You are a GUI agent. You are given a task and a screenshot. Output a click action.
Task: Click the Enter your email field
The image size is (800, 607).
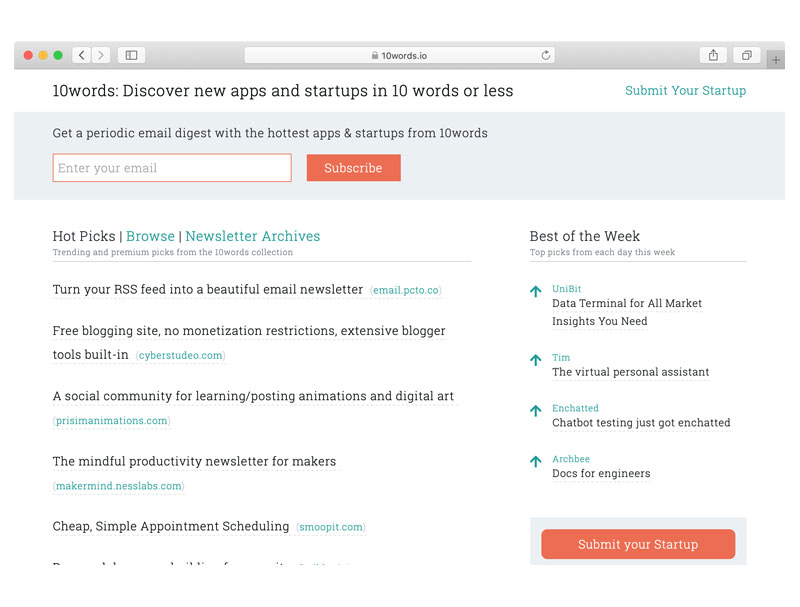click(172, 168)
